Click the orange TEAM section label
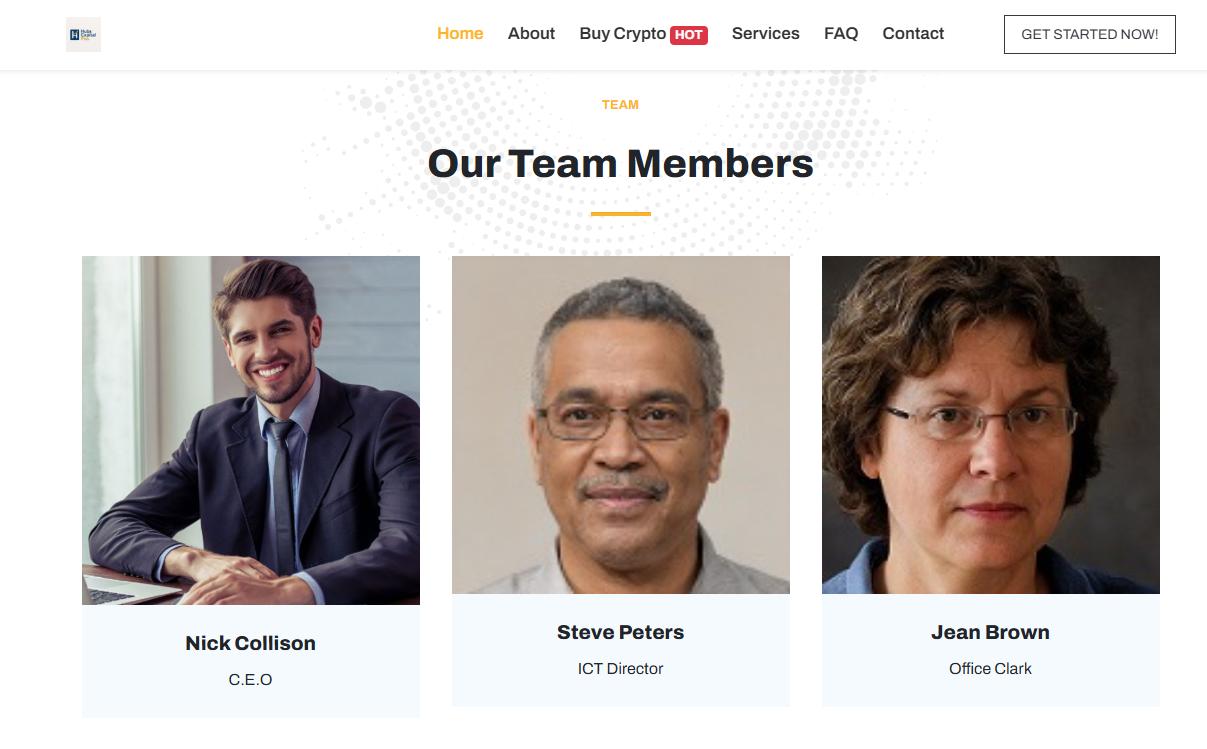The image size is (1207, 749). (620, 105)
